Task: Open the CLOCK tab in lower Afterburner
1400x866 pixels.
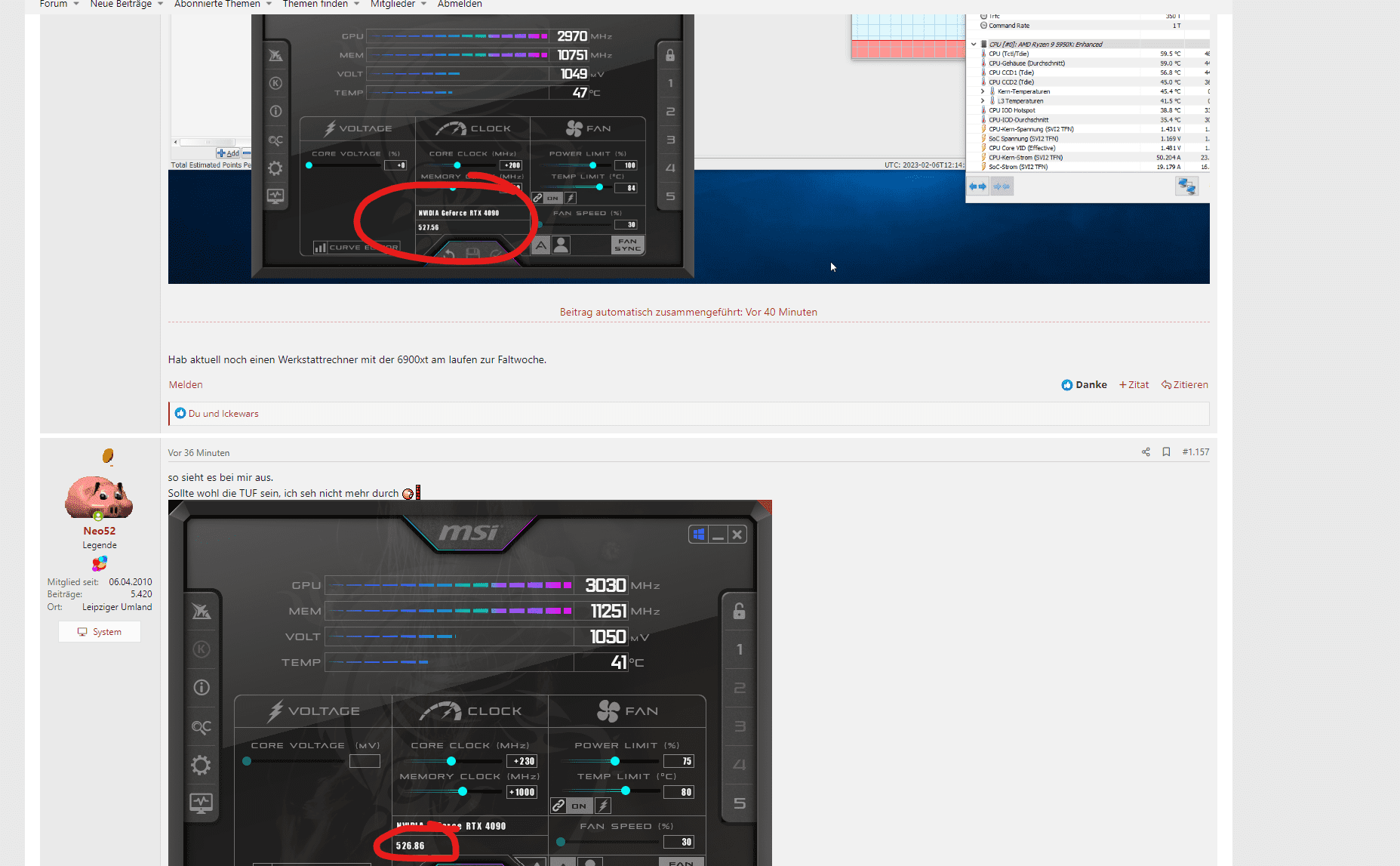Action: pos(470,711)
